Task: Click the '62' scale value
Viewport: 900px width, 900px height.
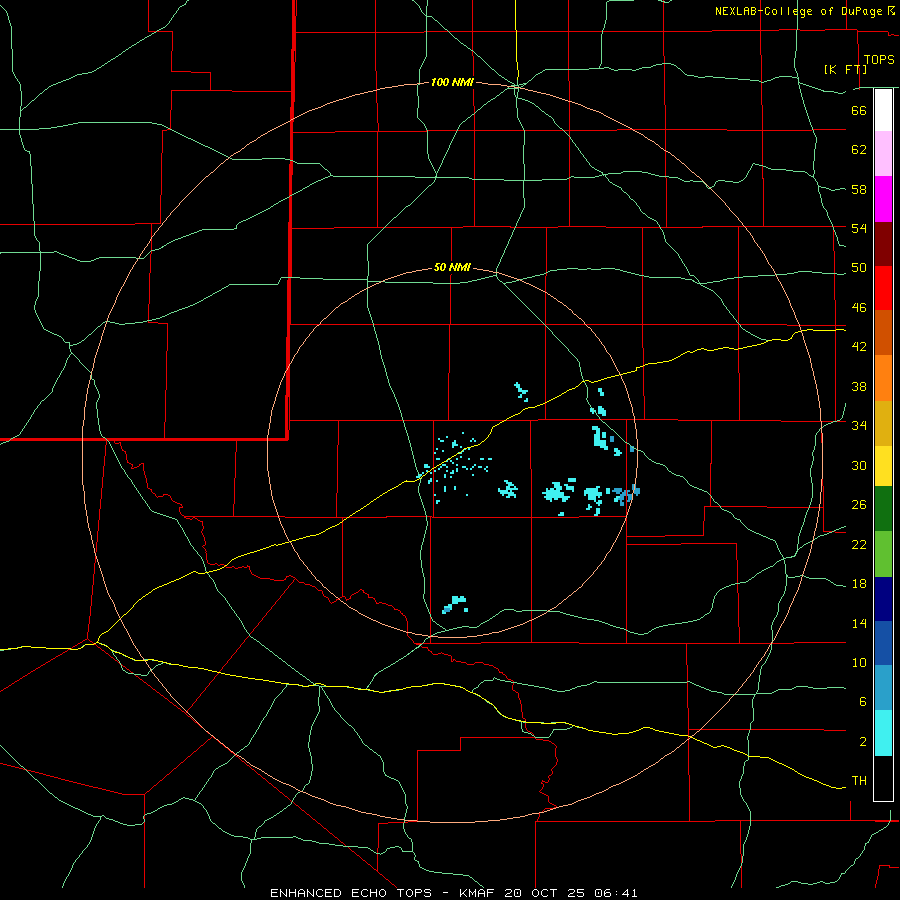Action: [x=859, y=149]
